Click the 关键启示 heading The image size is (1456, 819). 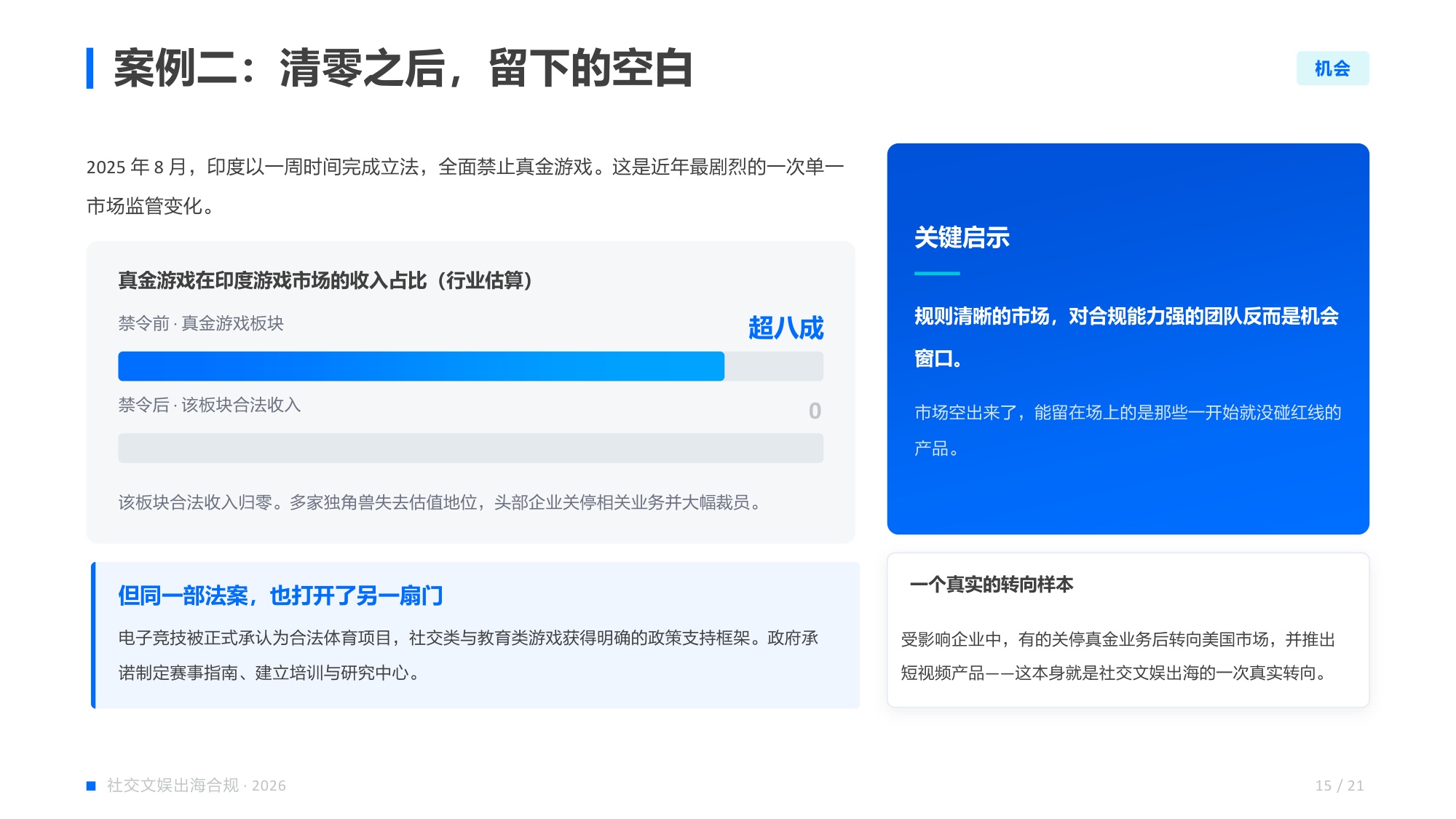click(x=962, y=237)
